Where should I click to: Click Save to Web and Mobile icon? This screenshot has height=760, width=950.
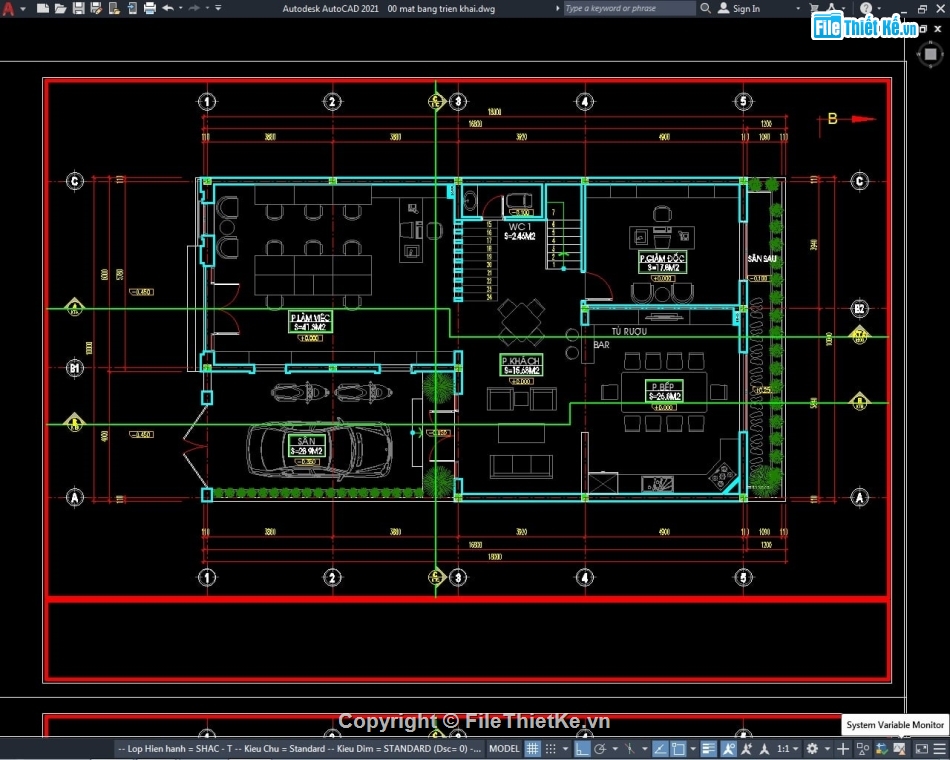132,8
